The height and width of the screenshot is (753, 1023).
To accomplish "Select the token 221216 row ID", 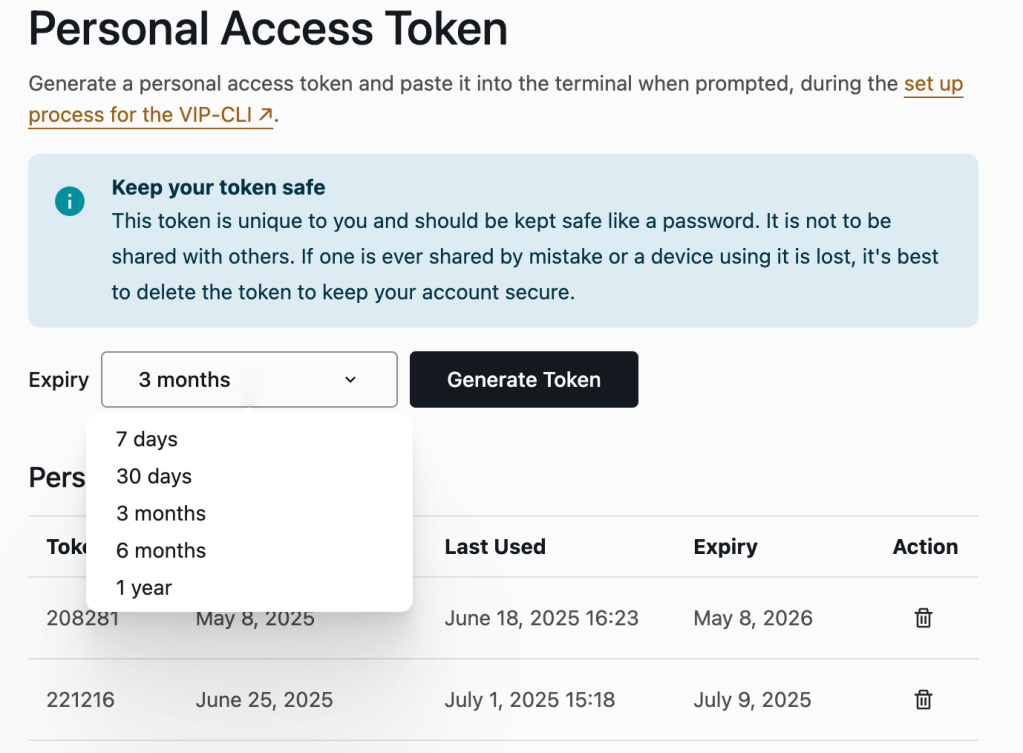I will [80, 699].
